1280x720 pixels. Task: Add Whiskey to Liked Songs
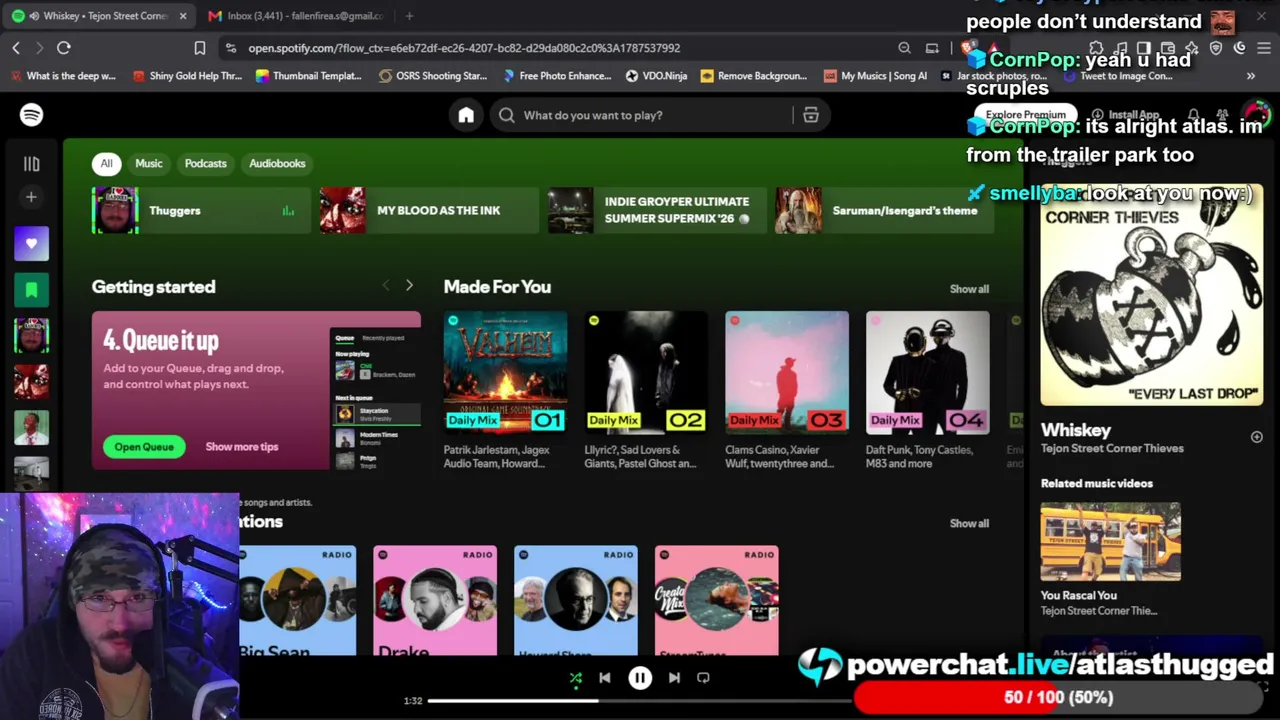click(x=1257, y=437)
